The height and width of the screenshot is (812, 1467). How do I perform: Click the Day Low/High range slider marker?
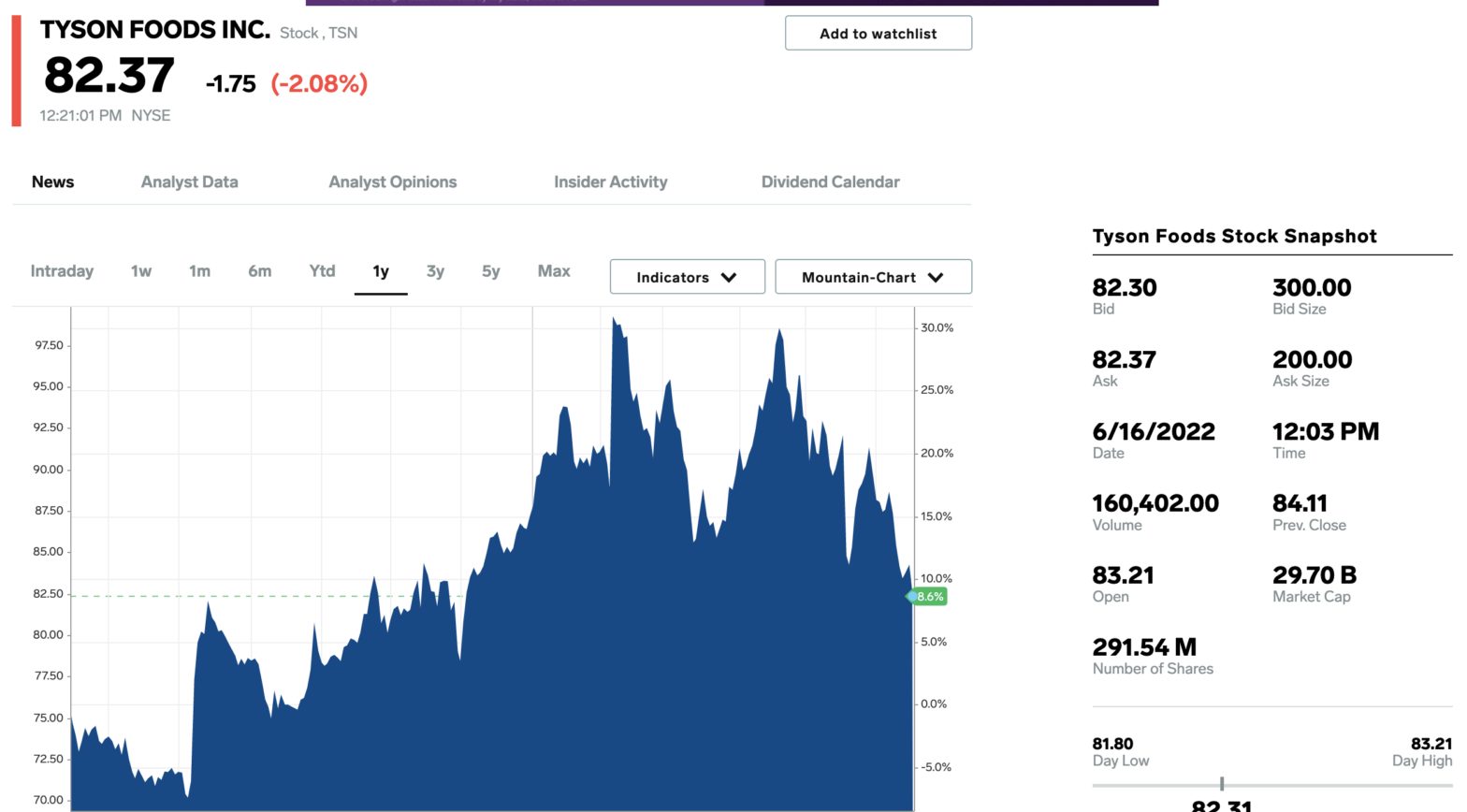(x=1222, y=784)
